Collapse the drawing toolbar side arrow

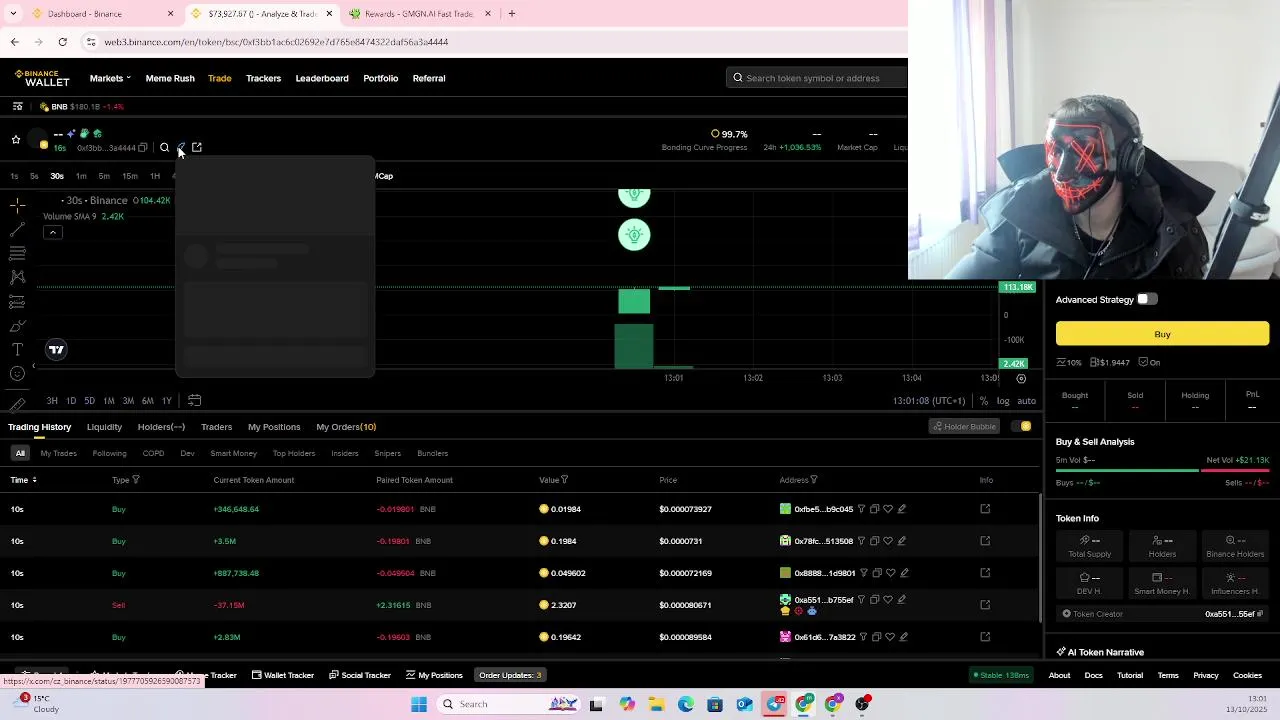33,366
